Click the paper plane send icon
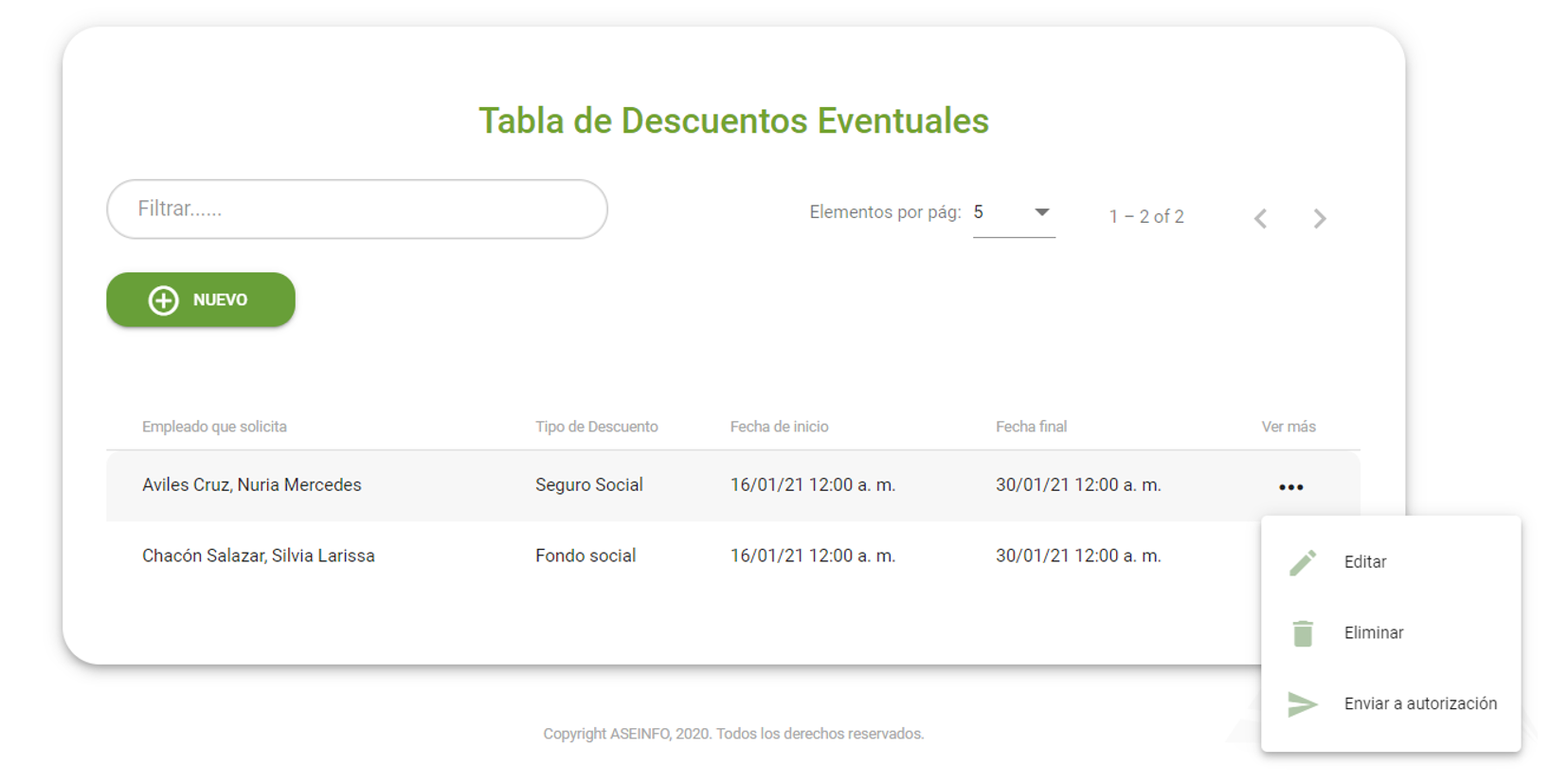The height and width of the screenshot is (784, 1568). point(1303,704)
